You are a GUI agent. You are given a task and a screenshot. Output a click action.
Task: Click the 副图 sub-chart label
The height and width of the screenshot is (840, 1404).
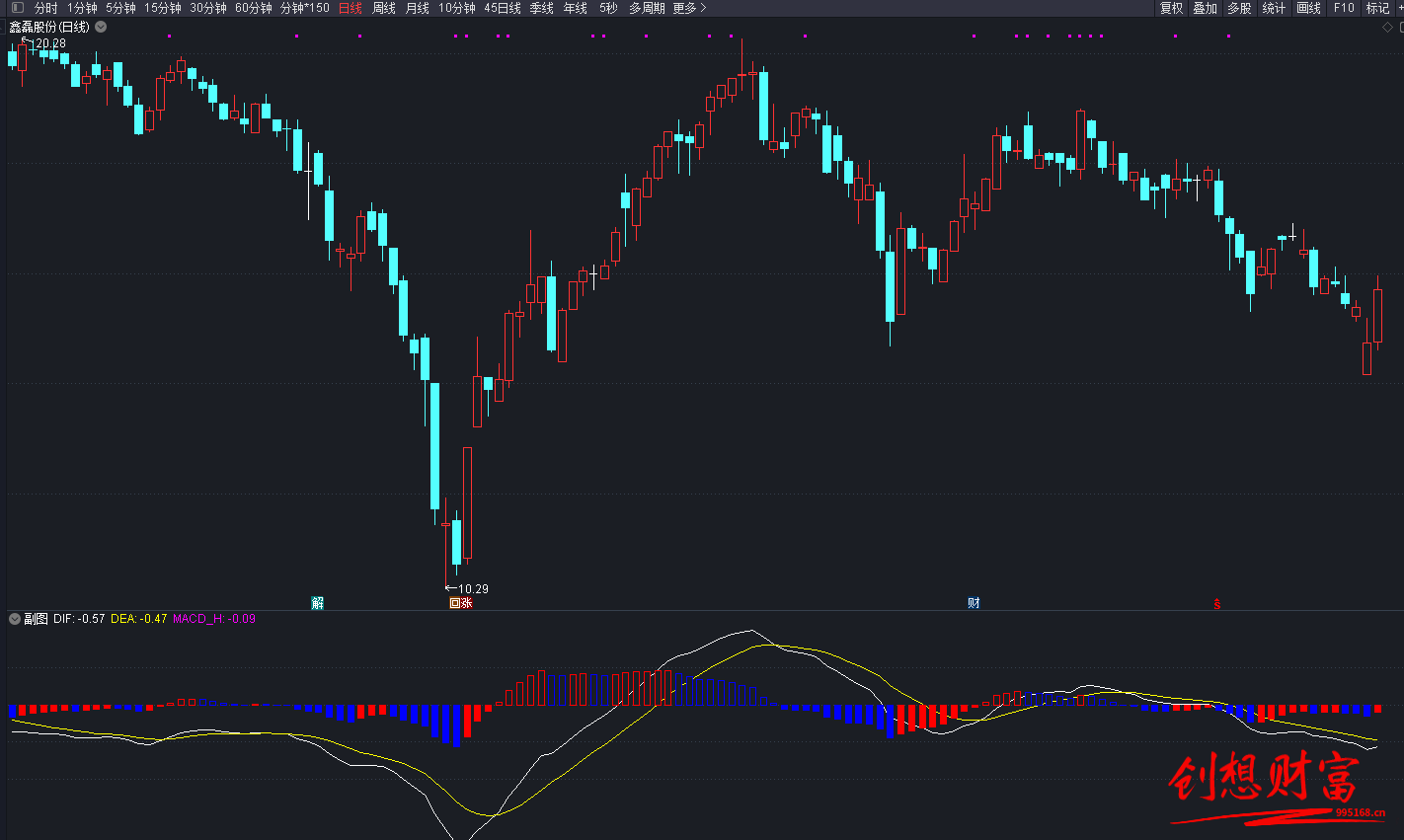[36, 619]
